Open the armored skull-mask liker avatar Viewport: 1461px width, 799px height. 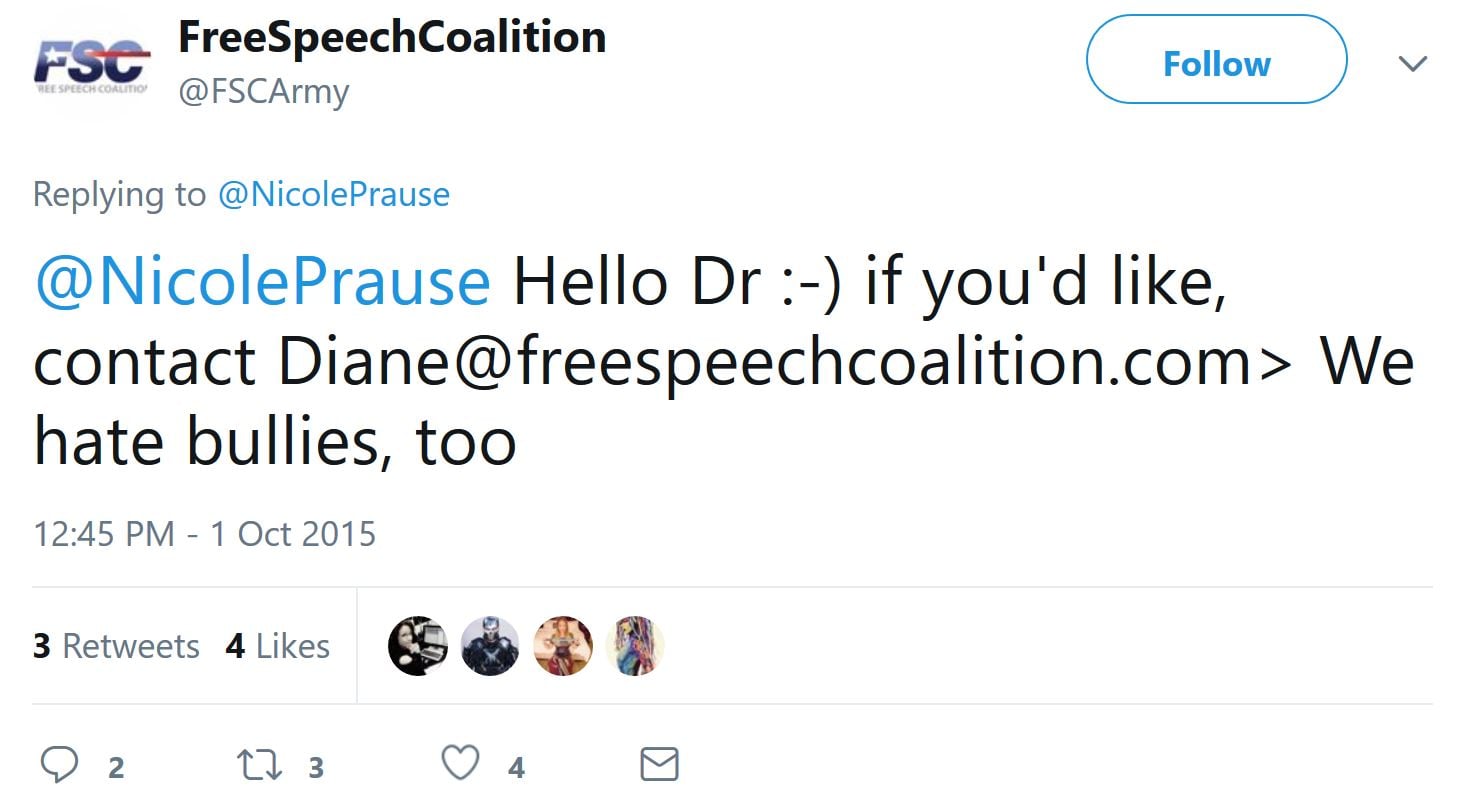[x=490, y=646]
